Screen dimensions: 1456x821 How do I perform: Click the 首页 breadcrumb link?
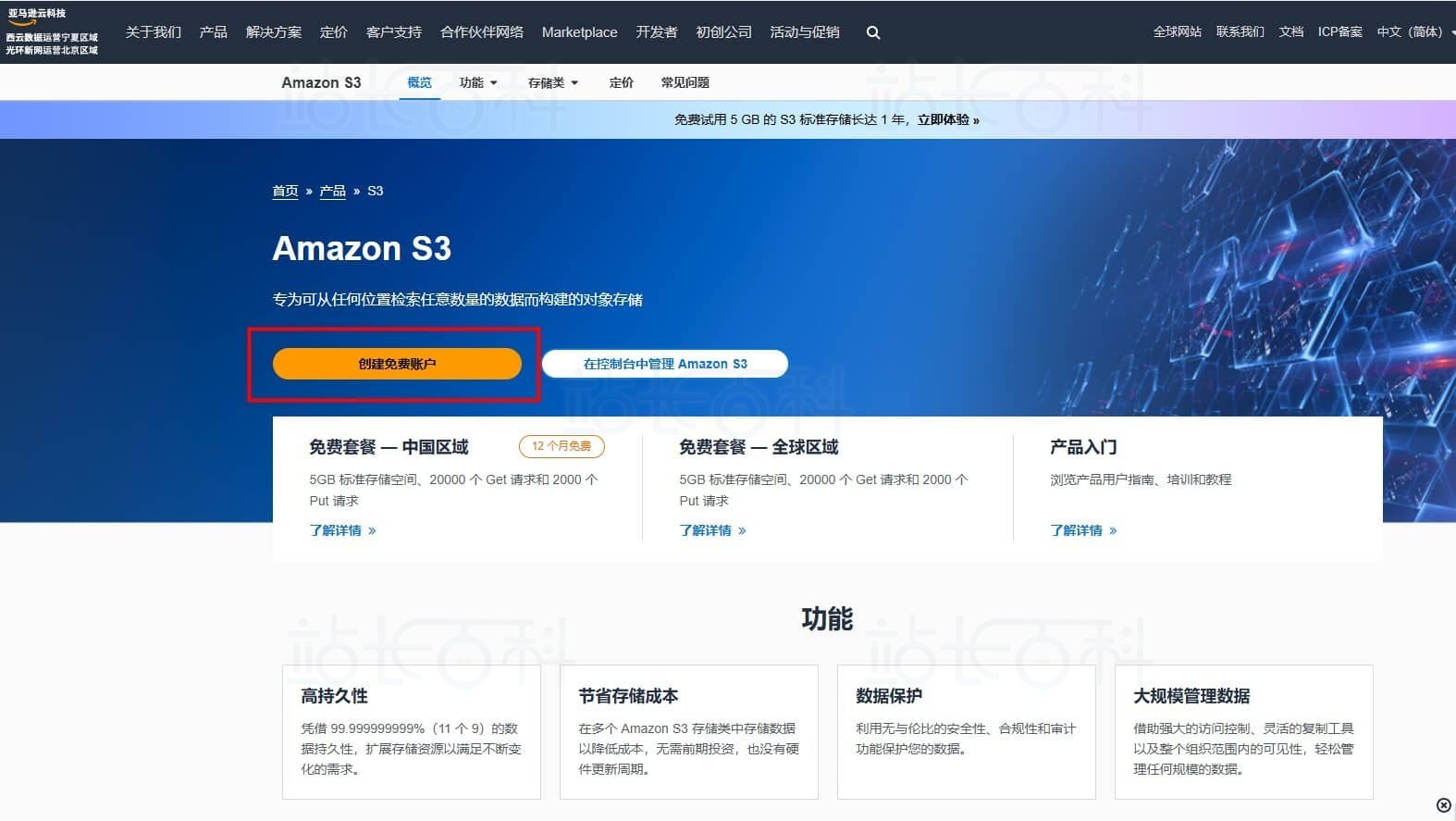[285, 191]
